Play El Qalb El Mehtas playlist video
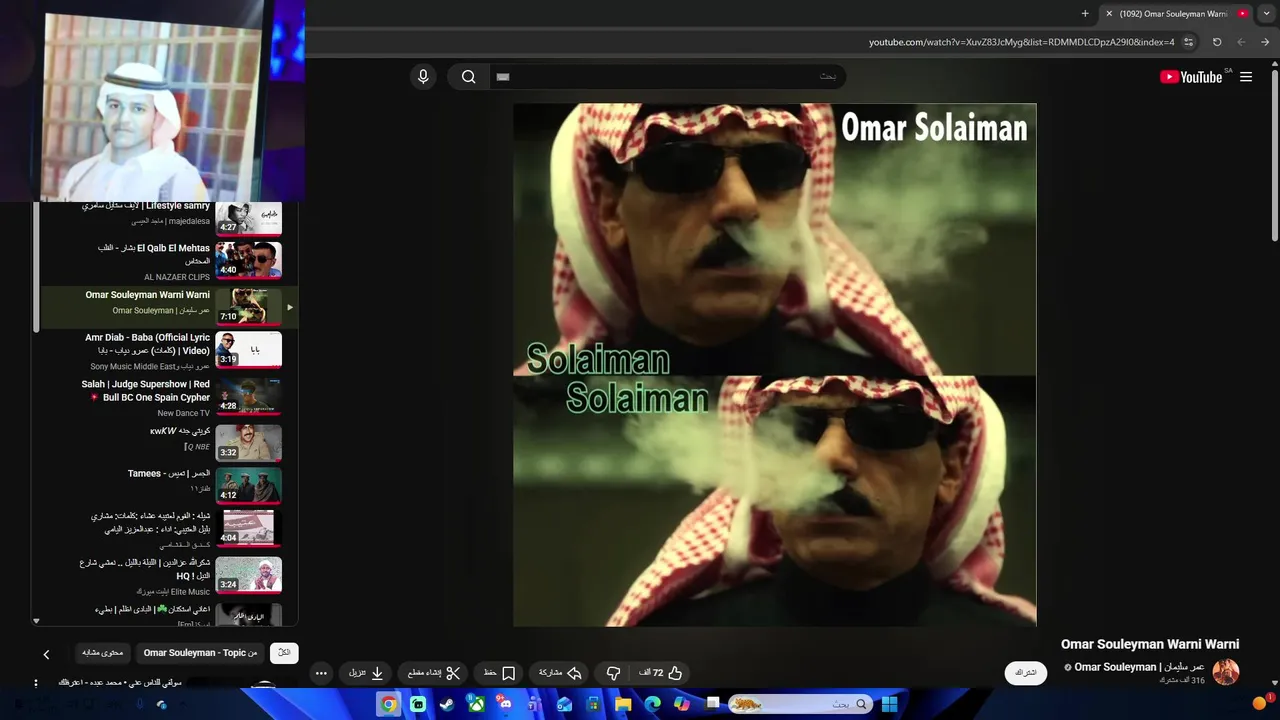1280x720 pixels. pos(248,261)
